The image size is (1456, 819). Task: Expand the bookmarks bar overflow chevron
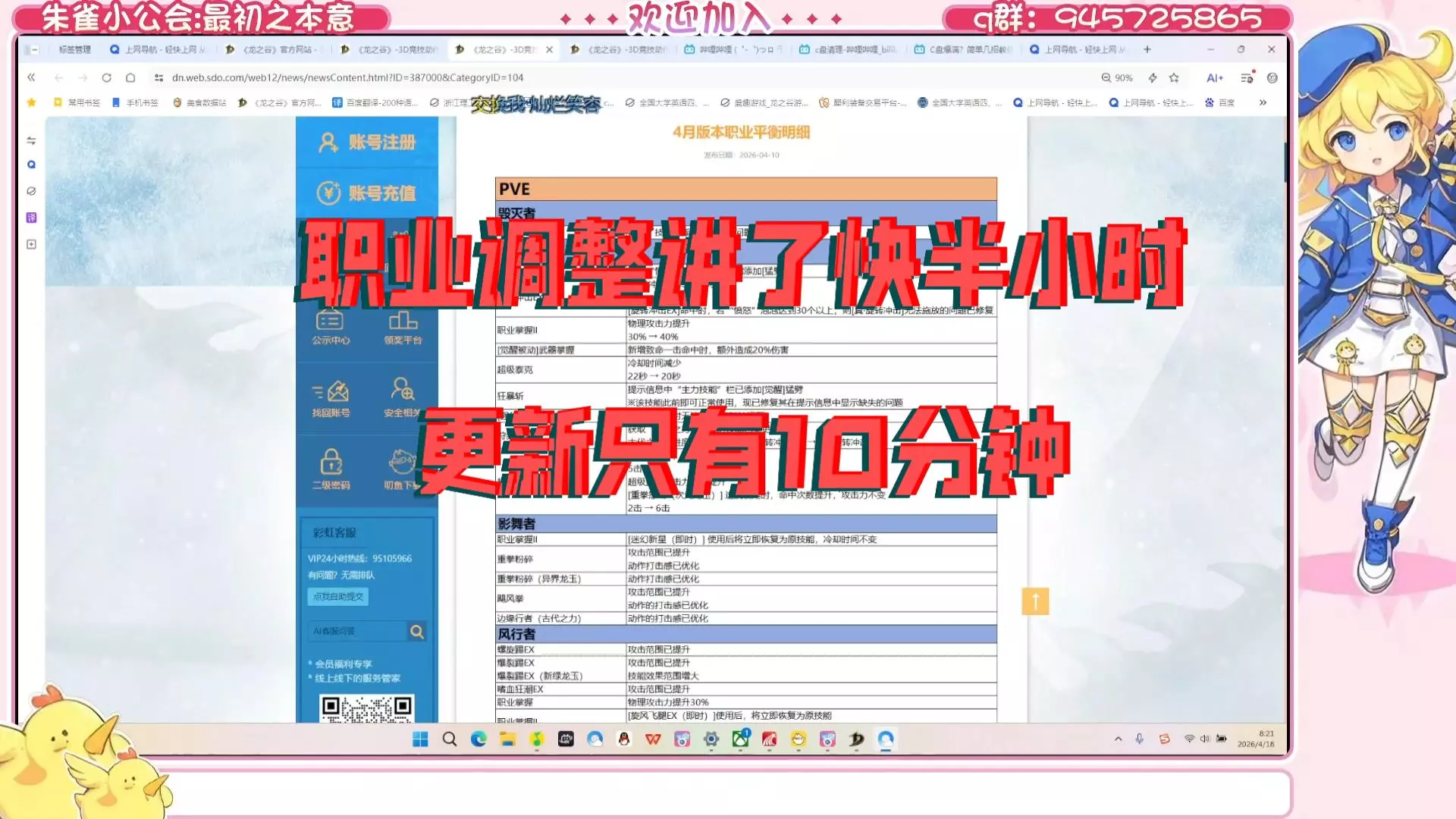[x=1263, y=102]
